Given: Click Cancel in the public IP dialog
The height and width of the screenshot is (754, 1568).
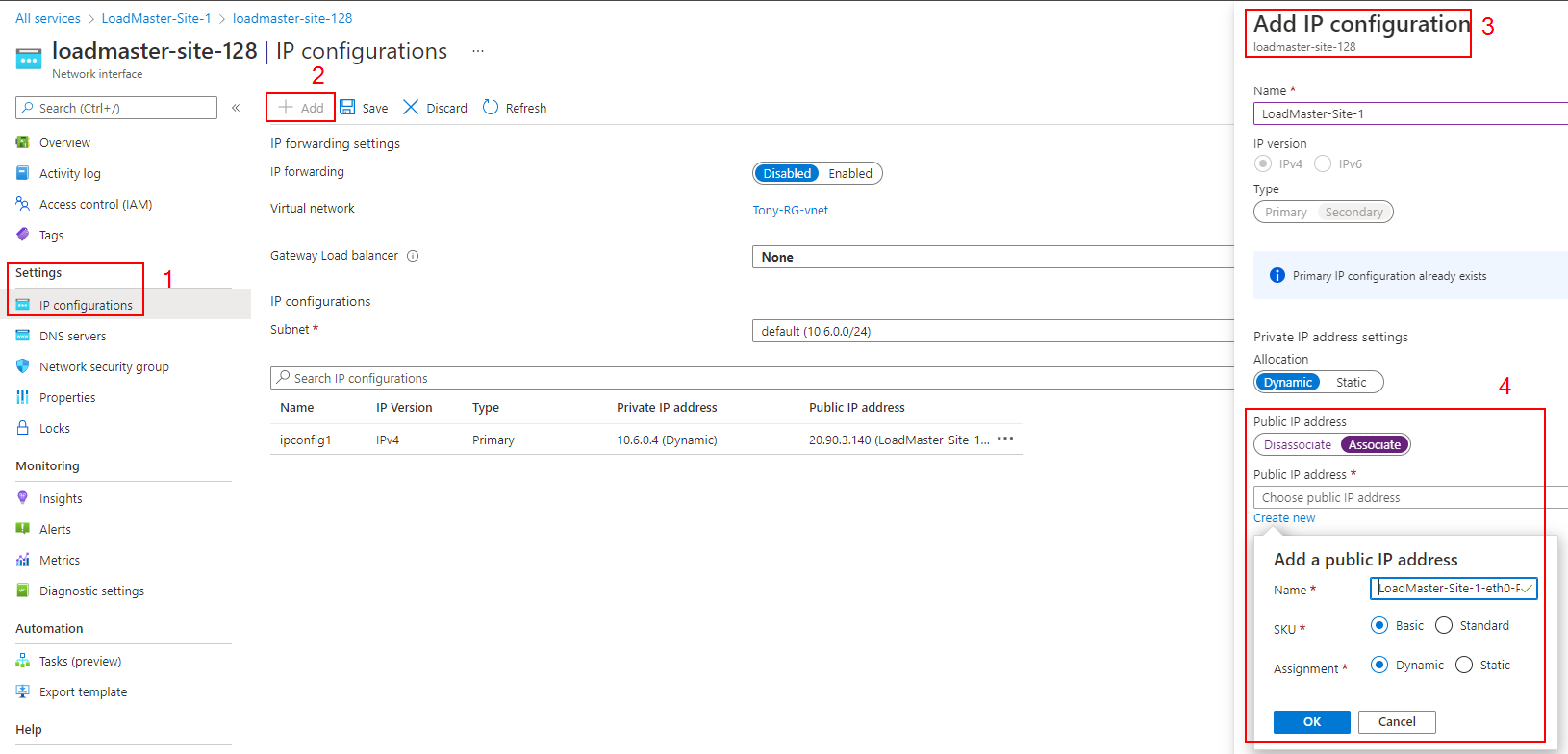Looking at the screenshot, I should pyautogui.click(x=1397, y=721).
